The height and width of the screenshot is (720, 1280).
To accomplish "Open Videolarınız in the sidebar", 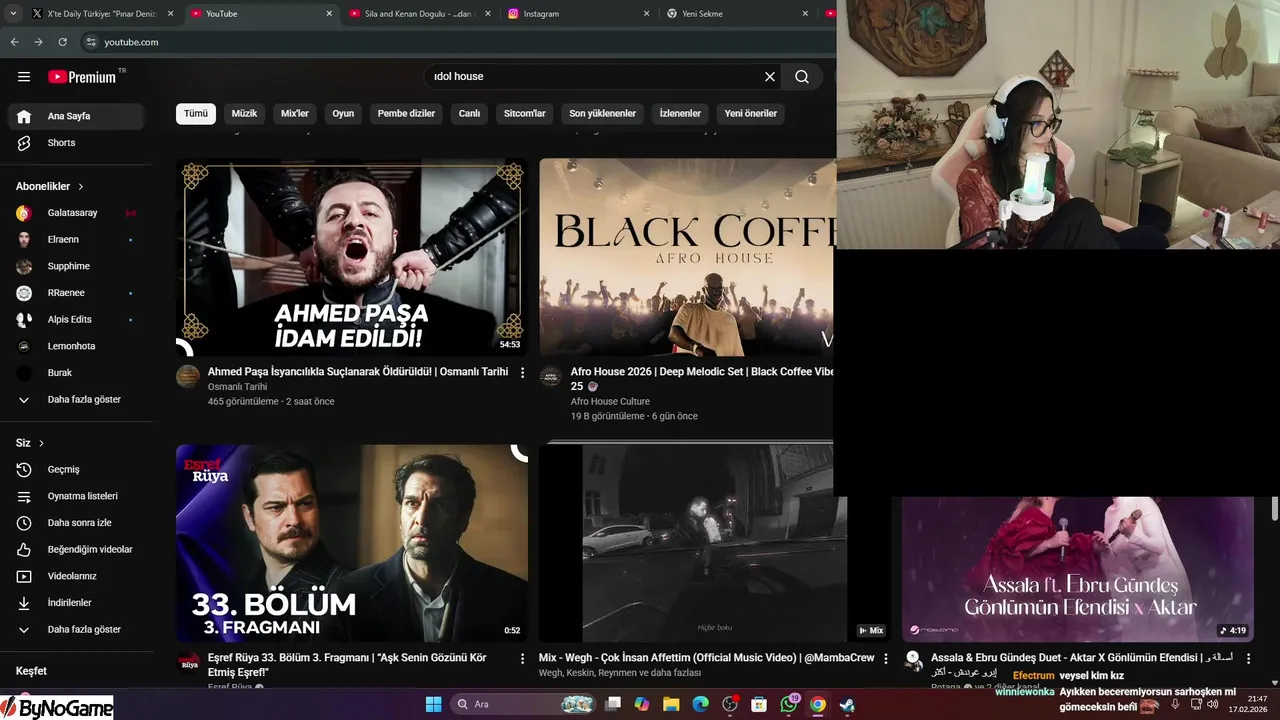I will point(76,576).
